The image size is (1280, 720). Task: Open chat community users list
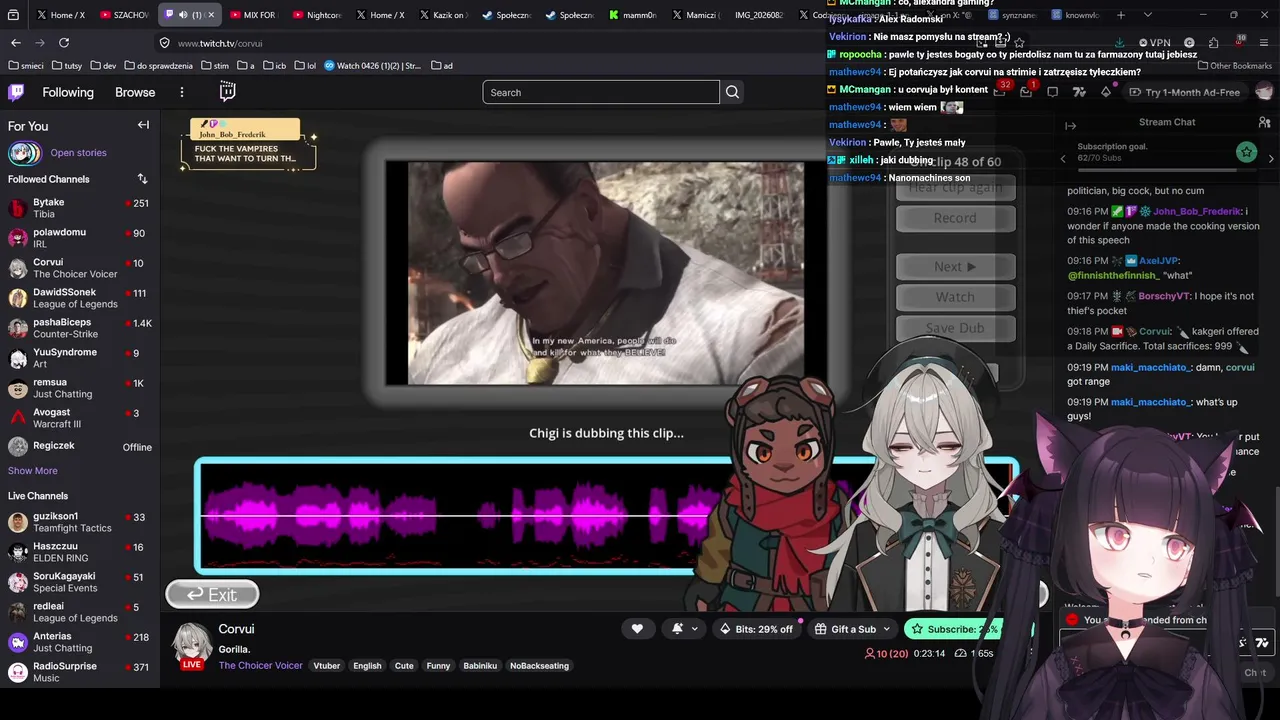(1264, 122)
